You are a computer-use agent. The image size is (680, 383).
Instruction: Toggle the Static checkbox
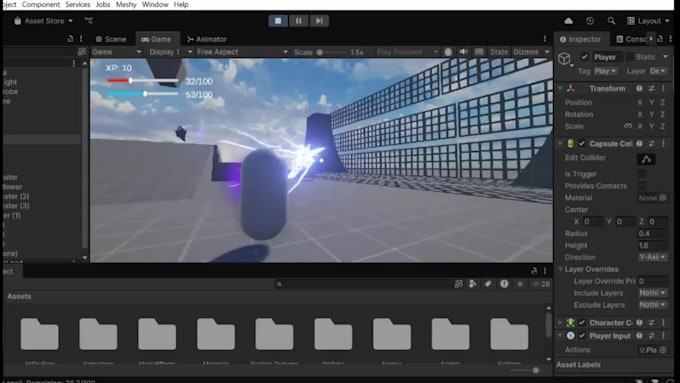tap(630, 57)
